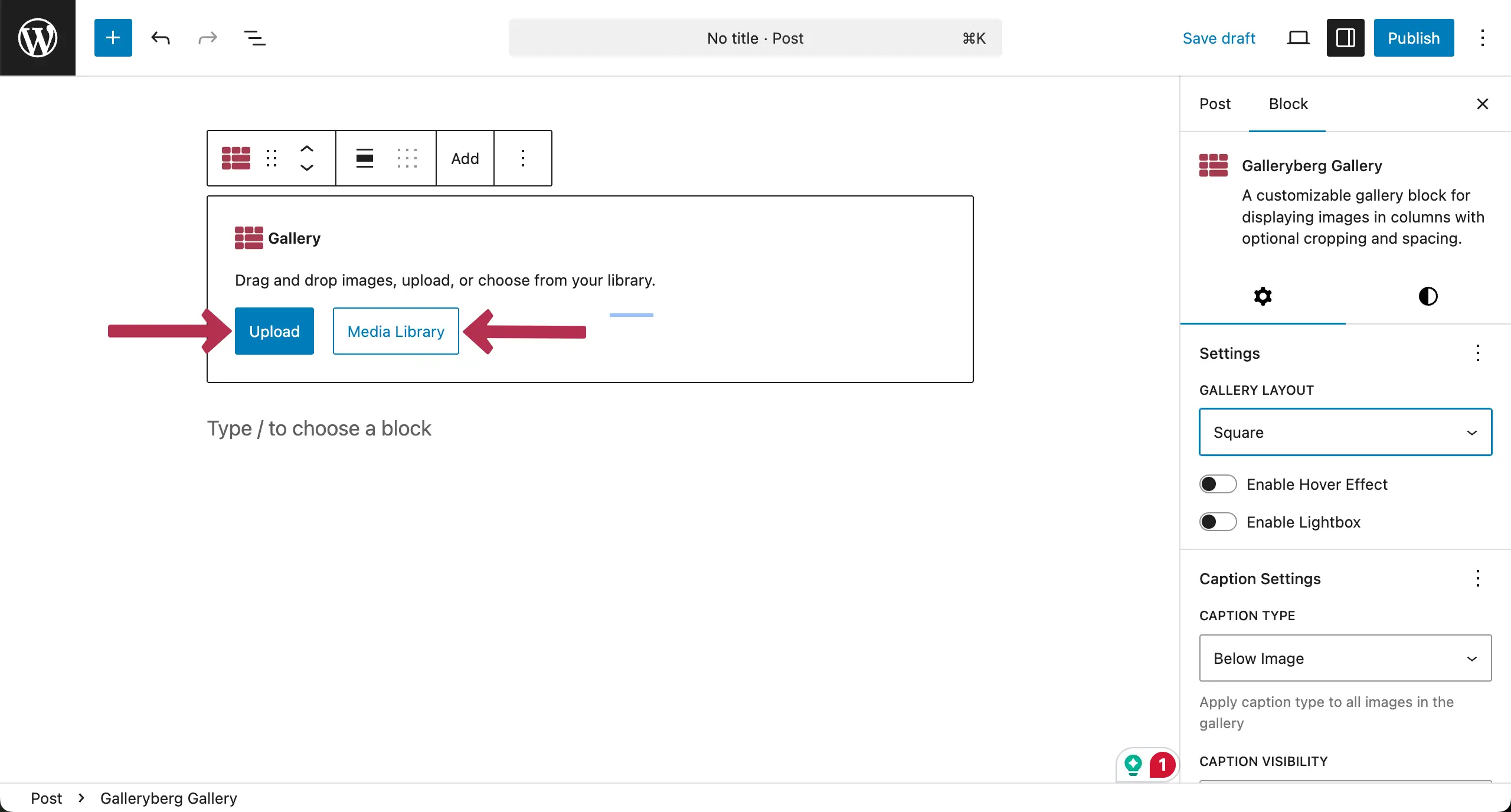
Task: Select the Block tab in sidebar
Action: [x=1288, y=104]
